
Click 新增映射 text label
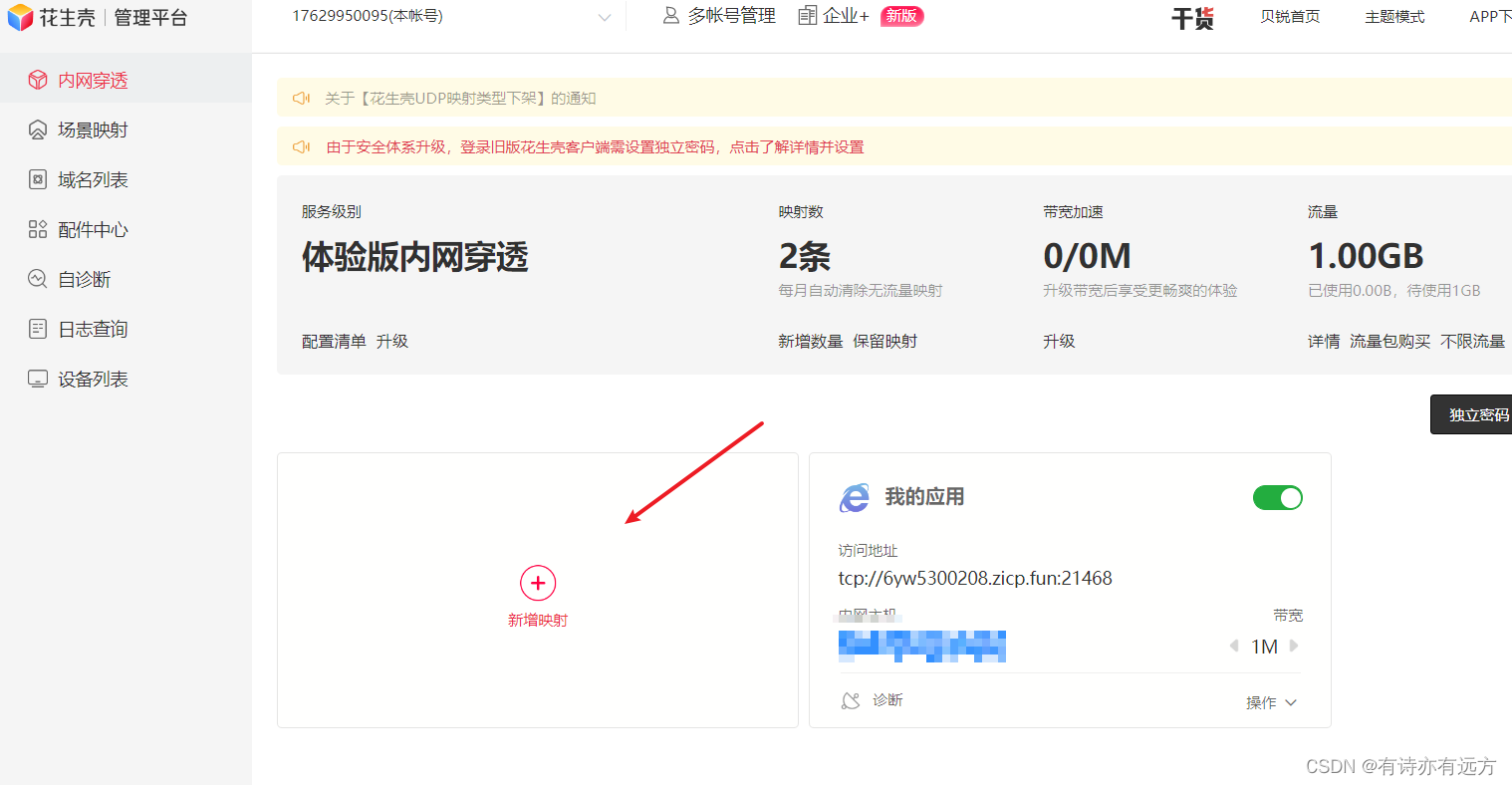538,620
